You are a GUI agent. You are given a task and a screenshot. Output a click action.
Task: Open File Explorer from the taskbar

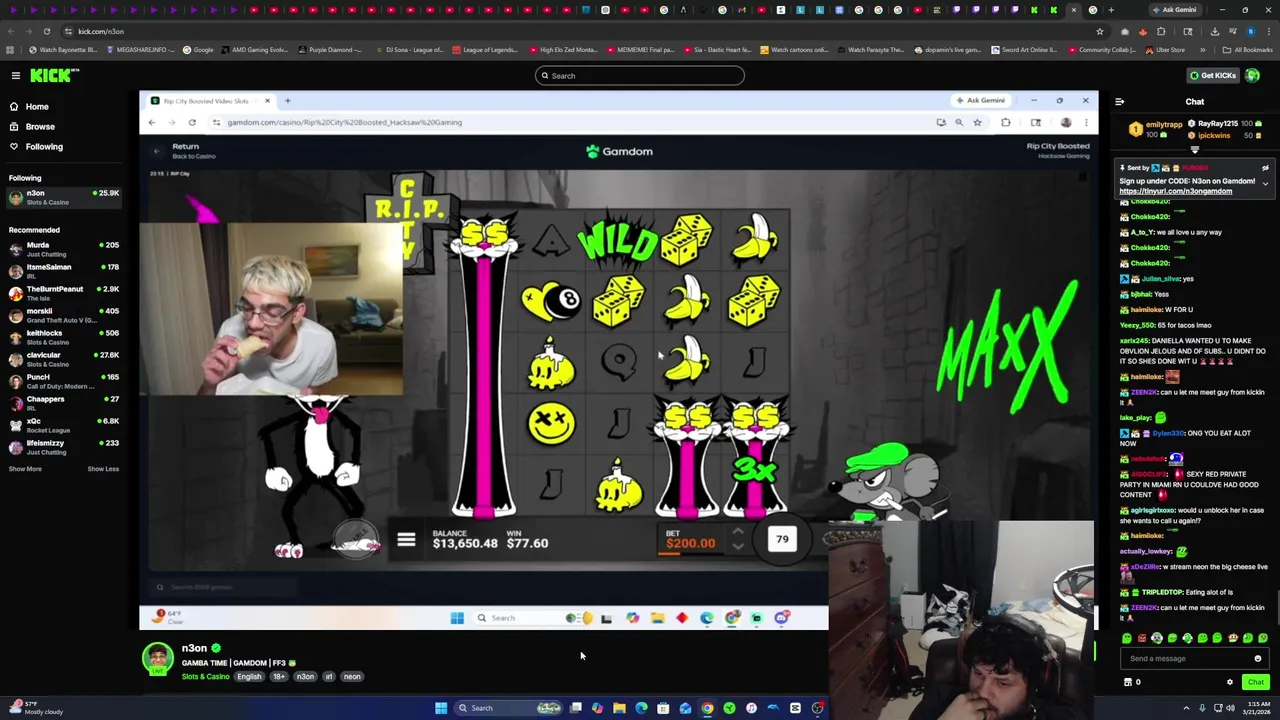tap(619, 708)
